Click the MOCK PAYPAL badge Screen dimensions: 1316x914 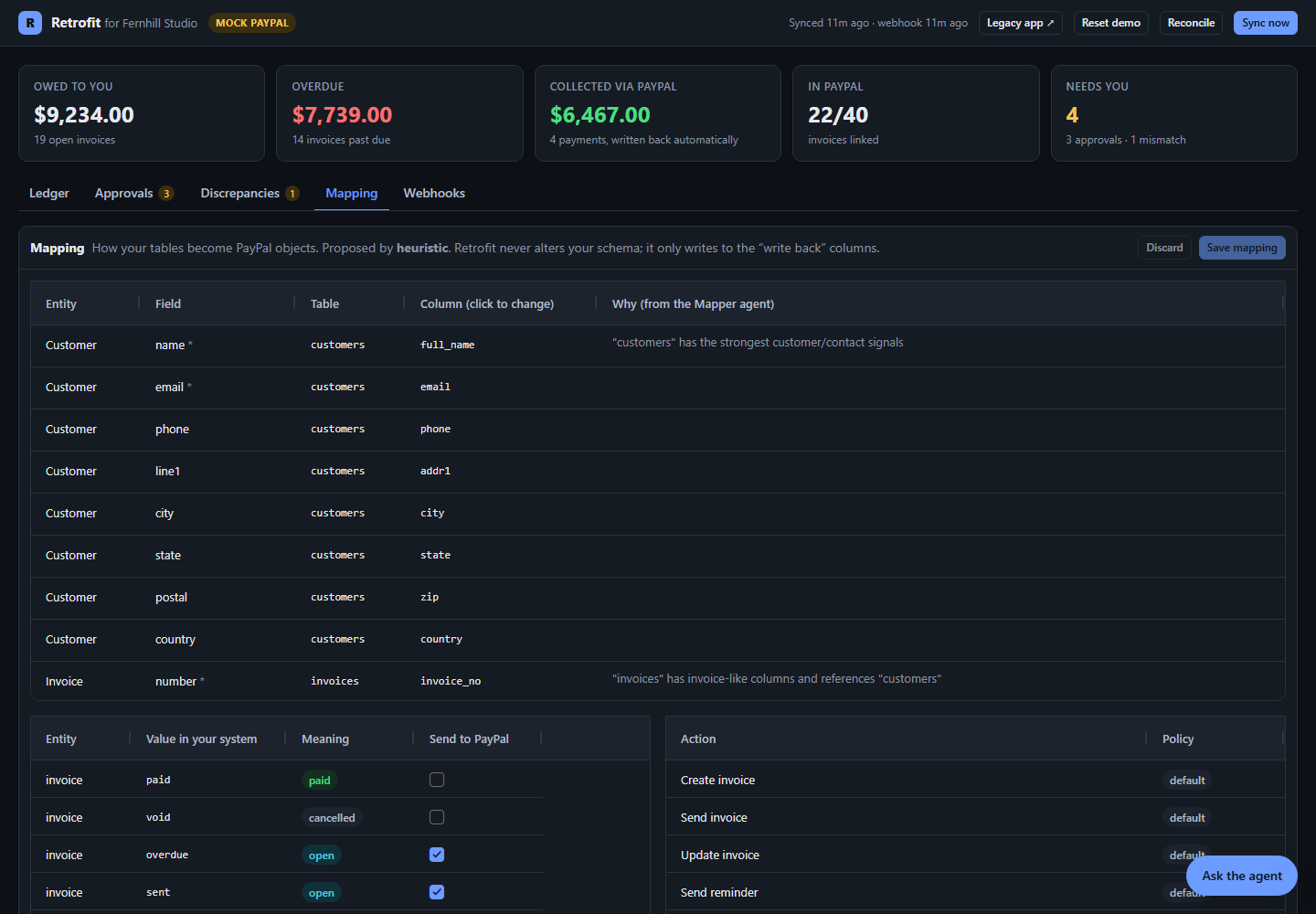252,23
